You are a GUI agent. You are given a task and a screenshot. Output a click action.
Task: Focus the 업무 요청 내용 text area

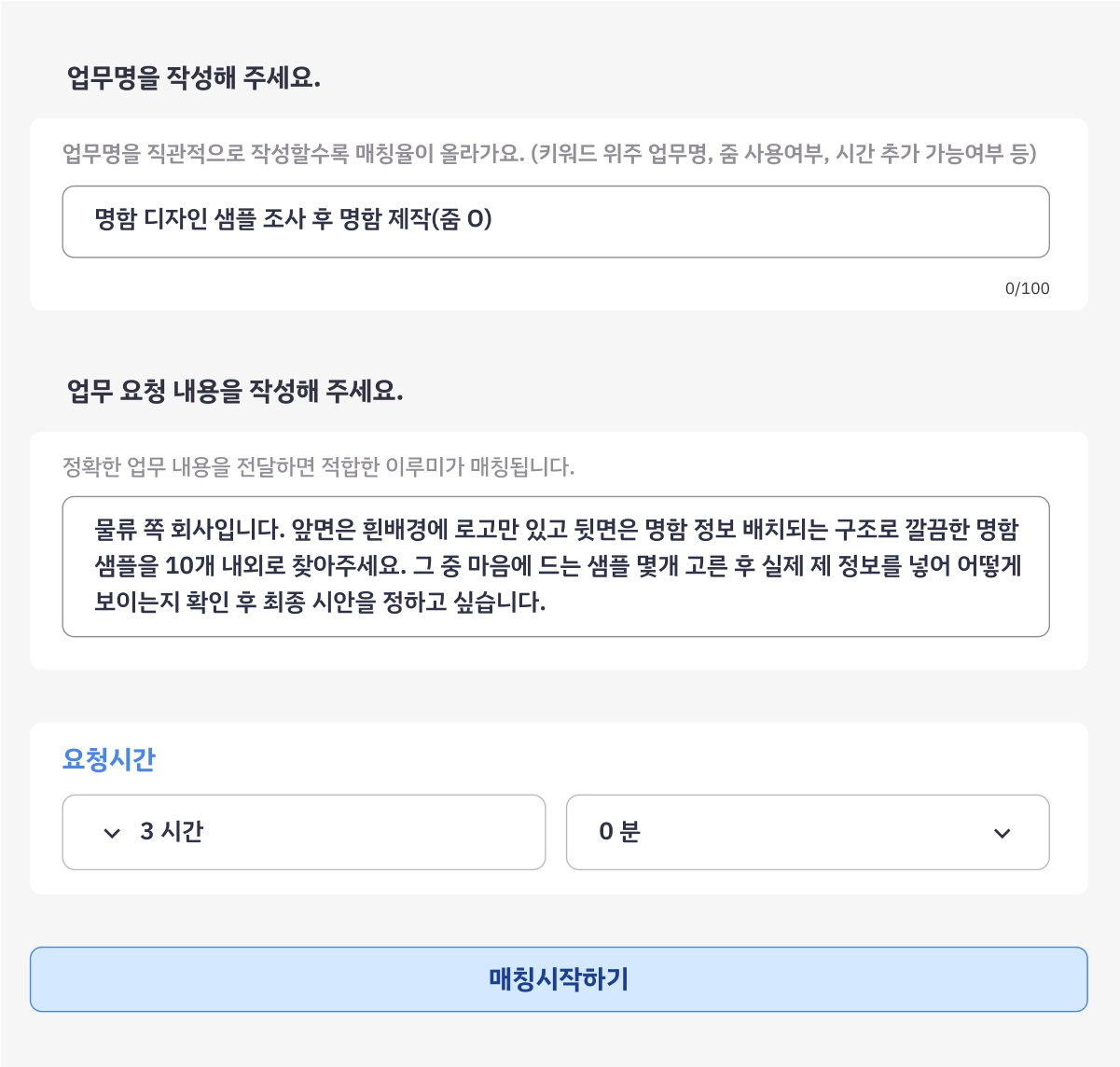pyautogui.click(x=556, y=566)
